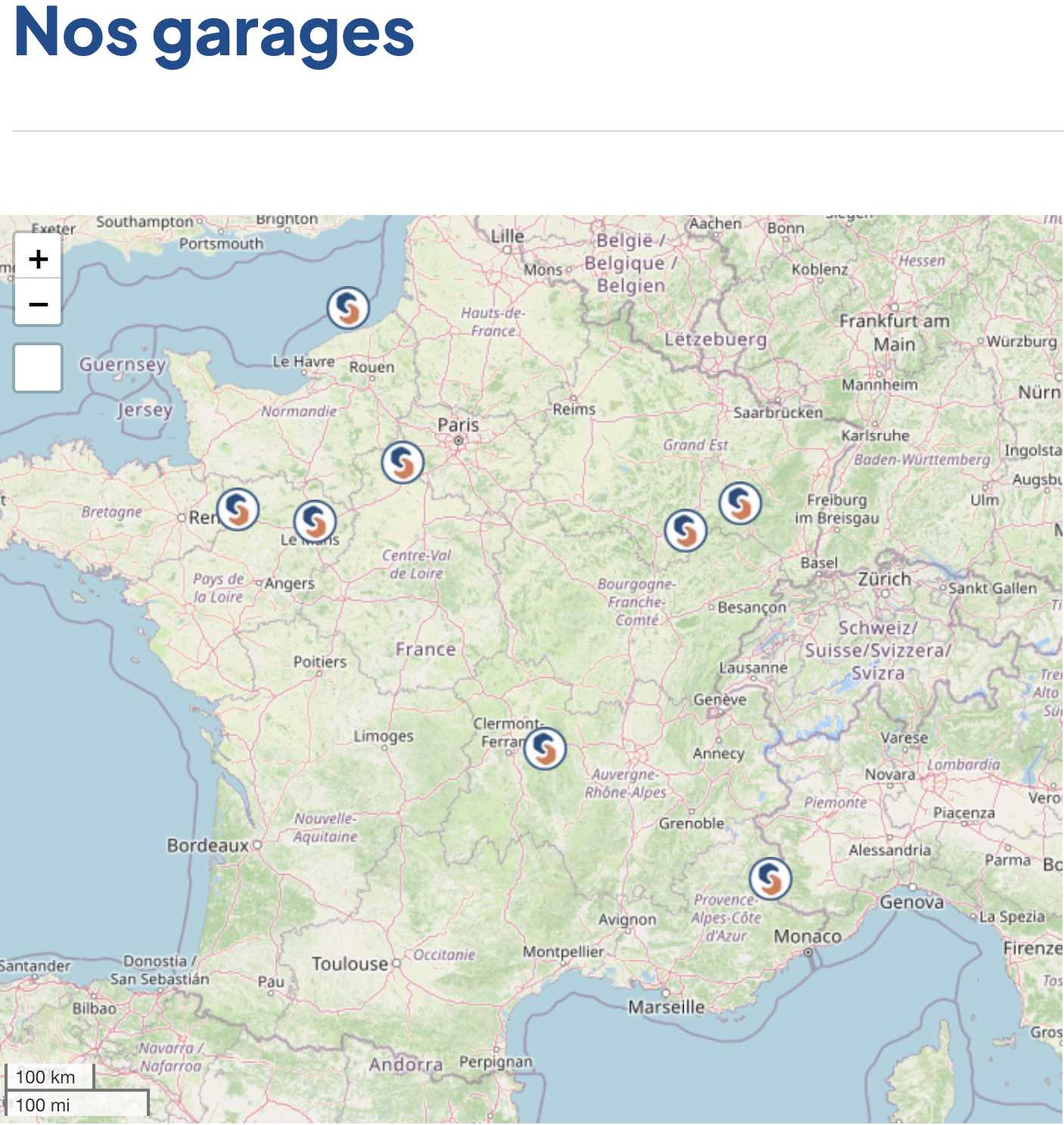Click Toulouse city label on map
Viewport: 1064px width, 1125px height.
pyautogui.click(x=350, y=963)
